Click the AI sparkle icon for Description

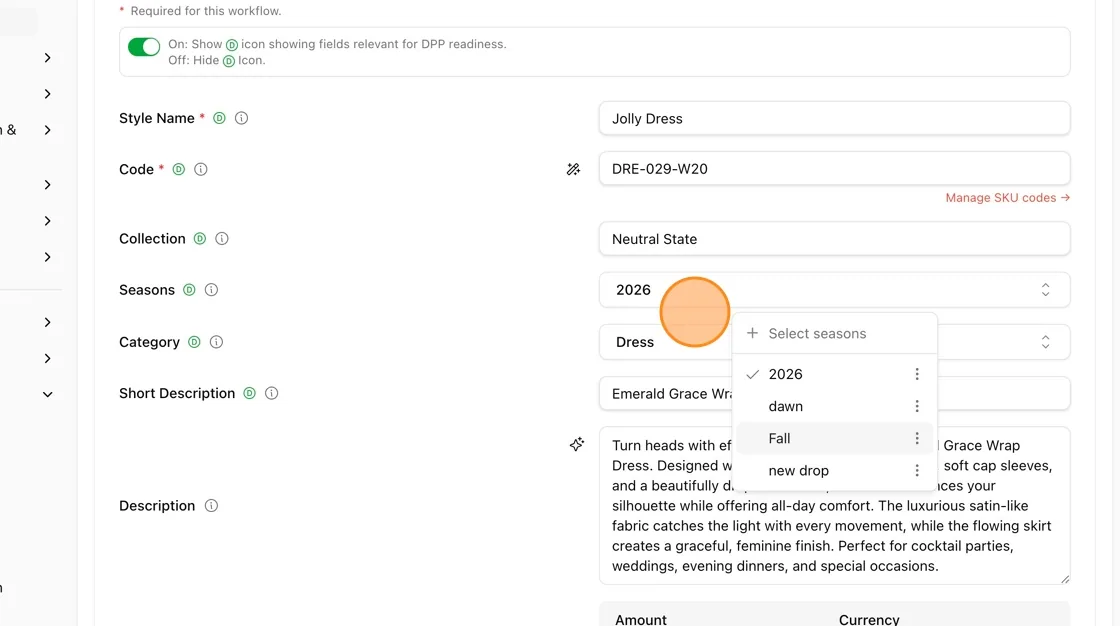tap(577, 444)
